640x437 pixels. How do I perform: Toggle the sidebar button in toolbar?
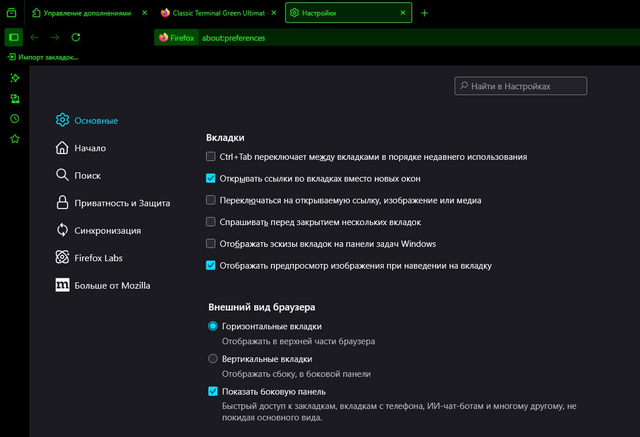point(13,38)
